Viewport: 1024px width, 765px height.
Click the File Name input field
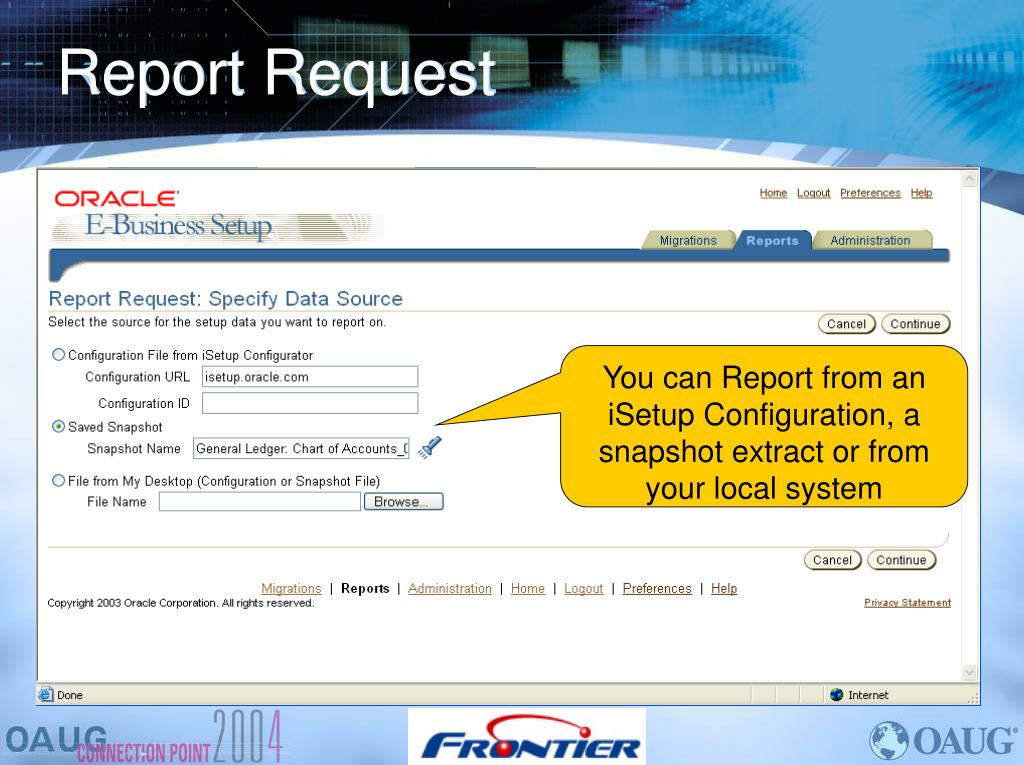coord(260,502)
